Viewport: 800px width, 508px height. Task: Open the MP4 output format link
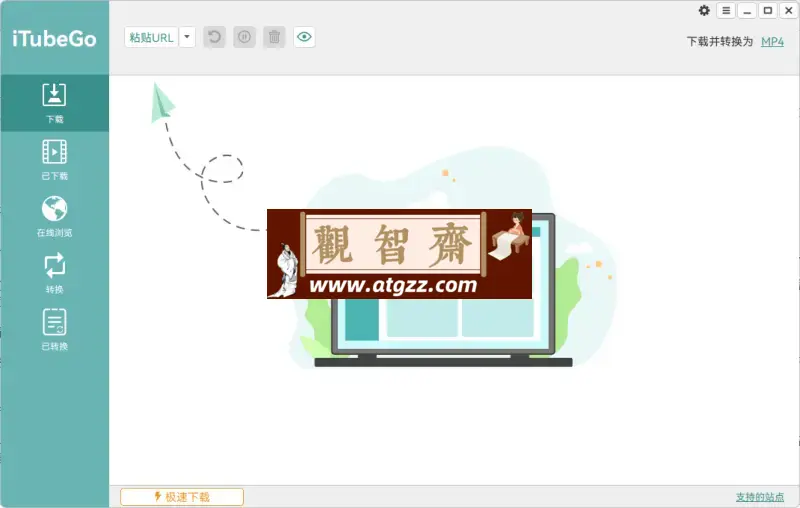pyautogui.click(x=772, y=42)
